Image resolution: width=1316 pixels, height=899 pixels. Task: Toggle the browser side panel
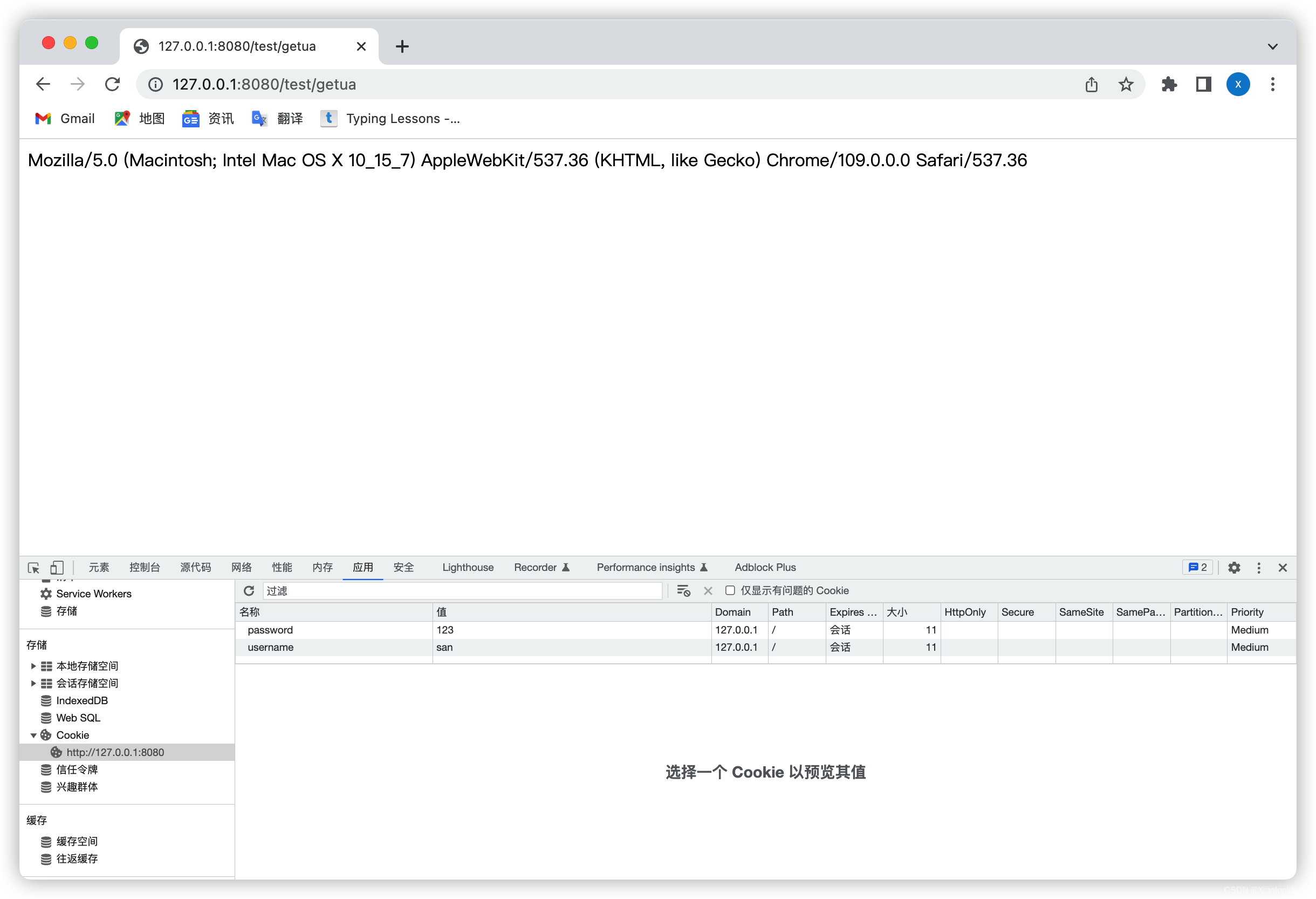pyautogui.click(x=1203, y=84)
